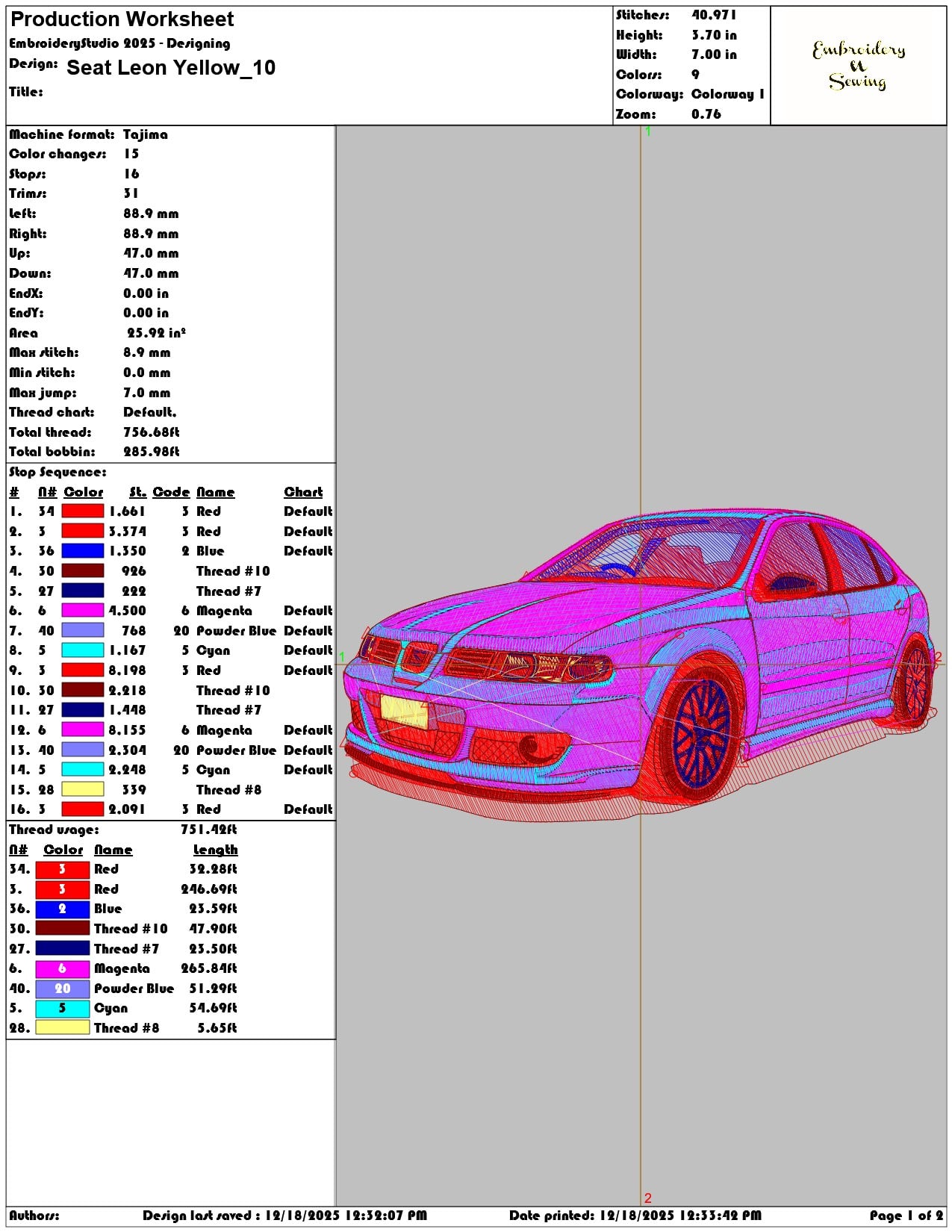Click the 'Authors:' footer label
Image resolution: width=952 pixels, height=1232 pixels.
click(34, 1216)
